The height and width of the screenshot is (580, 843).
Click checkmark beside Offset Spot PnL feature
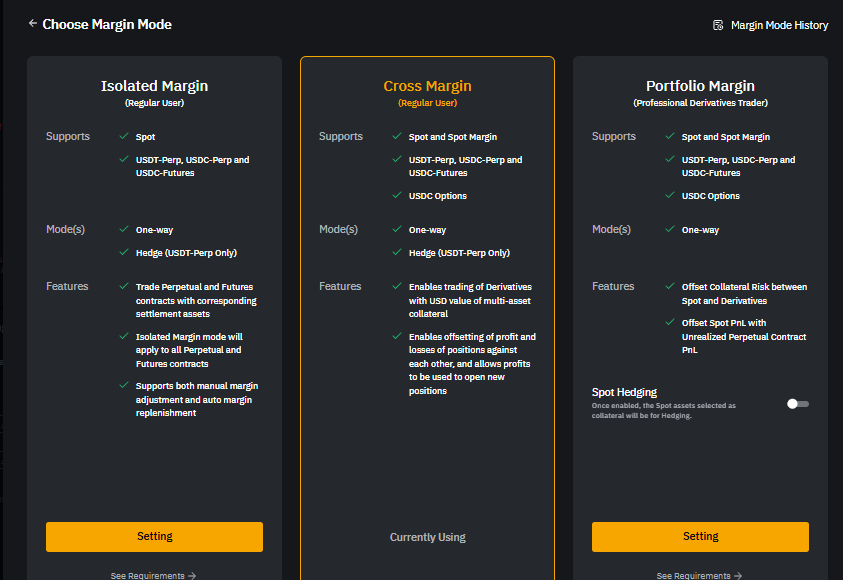[670, 323]
